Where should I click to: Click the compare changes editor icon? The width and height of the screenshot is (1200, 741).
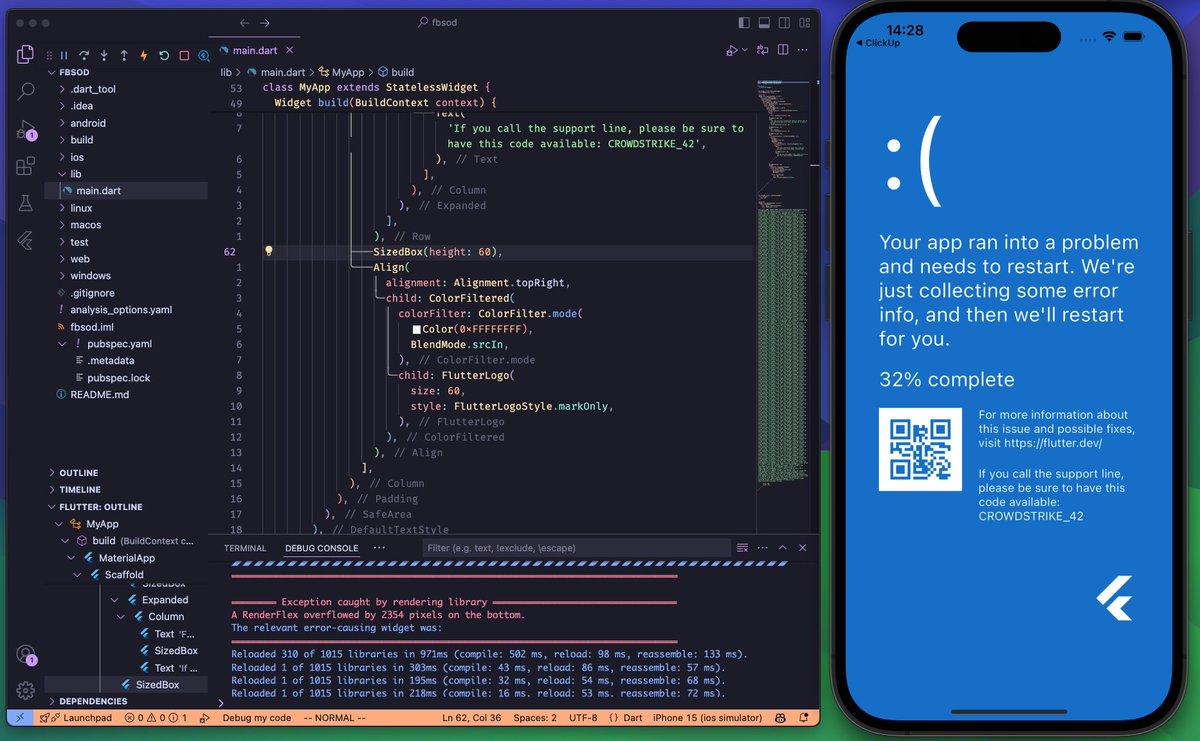coord(763,50)
